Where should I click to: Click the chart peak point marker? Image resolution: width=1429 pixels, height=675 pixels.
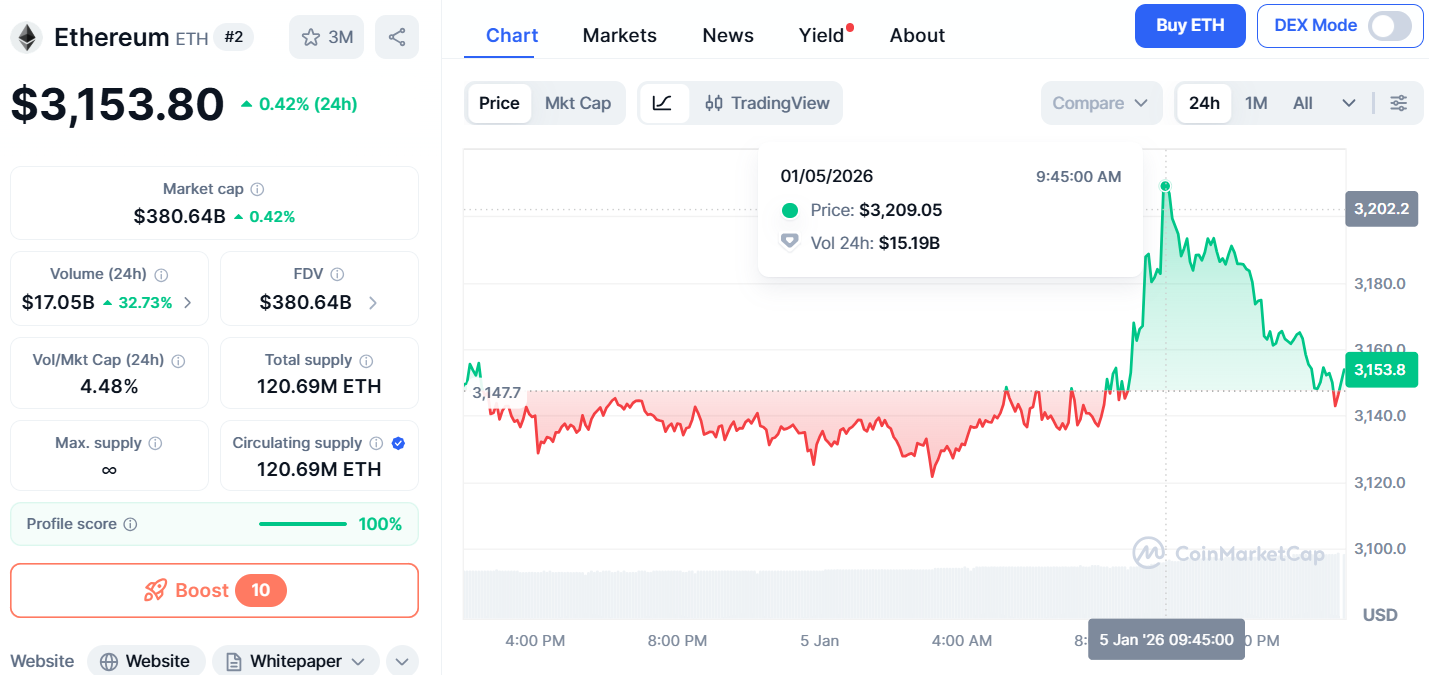(1166, 186)
